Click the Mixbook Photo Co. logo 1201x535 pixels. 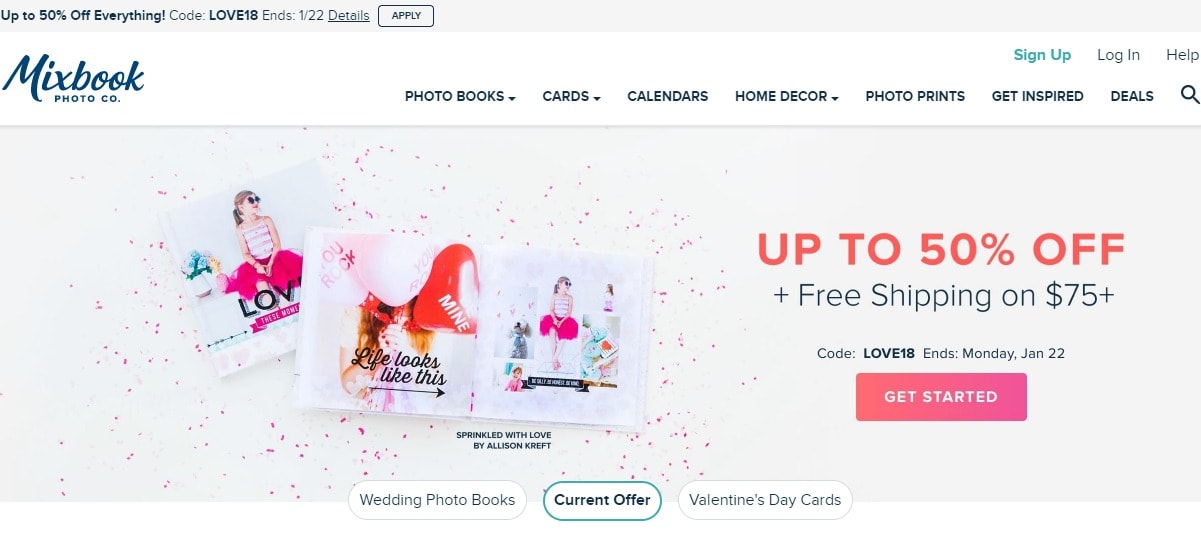[x=73, y=78]
